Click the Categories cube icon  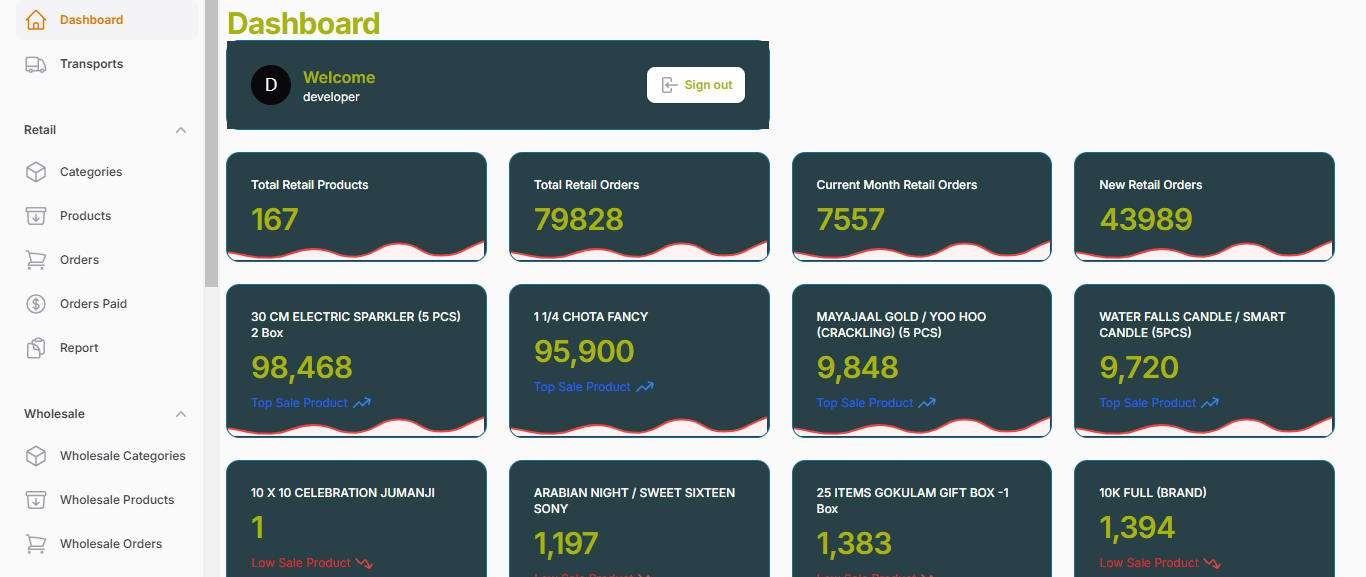pos(36,172)
